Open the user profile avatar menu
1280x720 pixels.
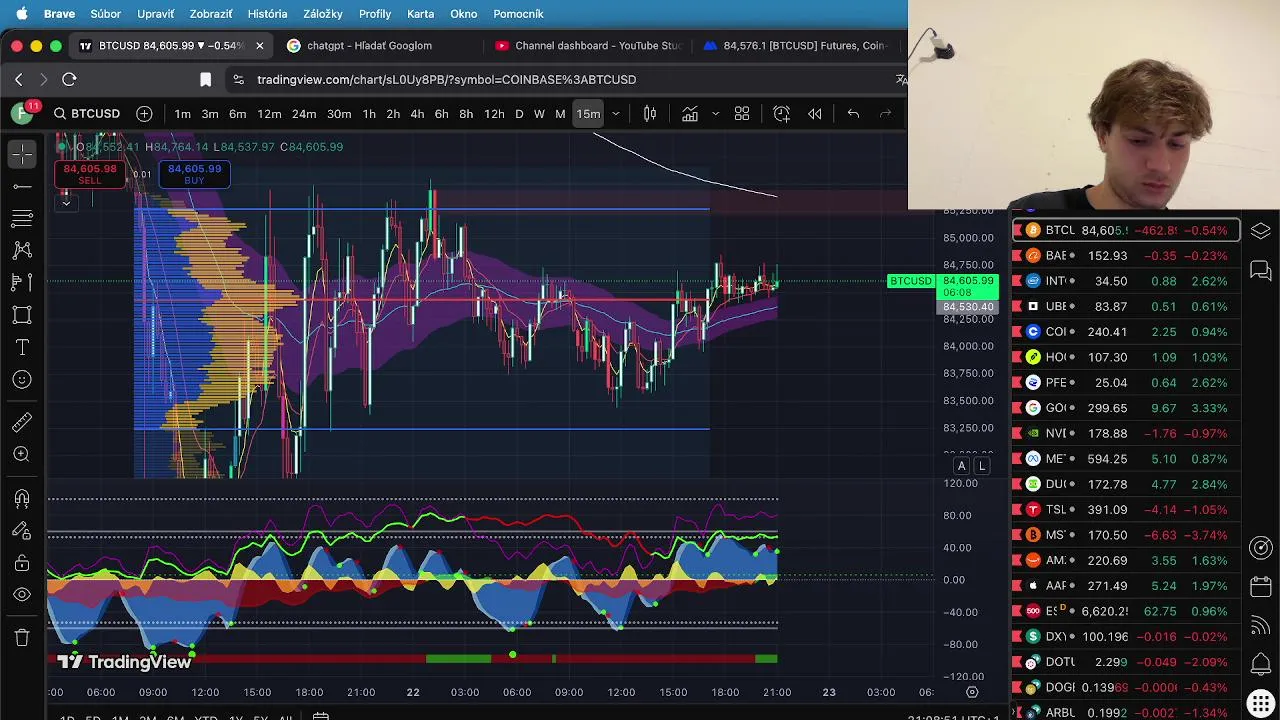[x=23, y=113]
